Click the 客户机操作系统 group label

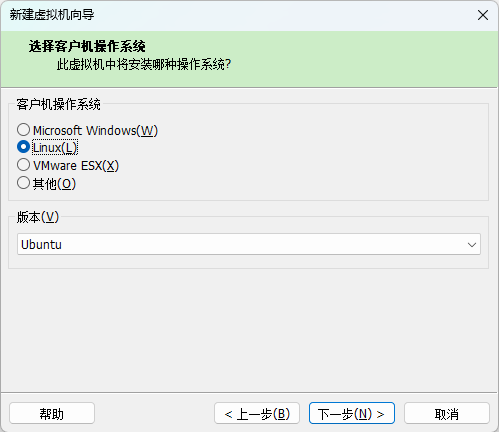point(58,104)
